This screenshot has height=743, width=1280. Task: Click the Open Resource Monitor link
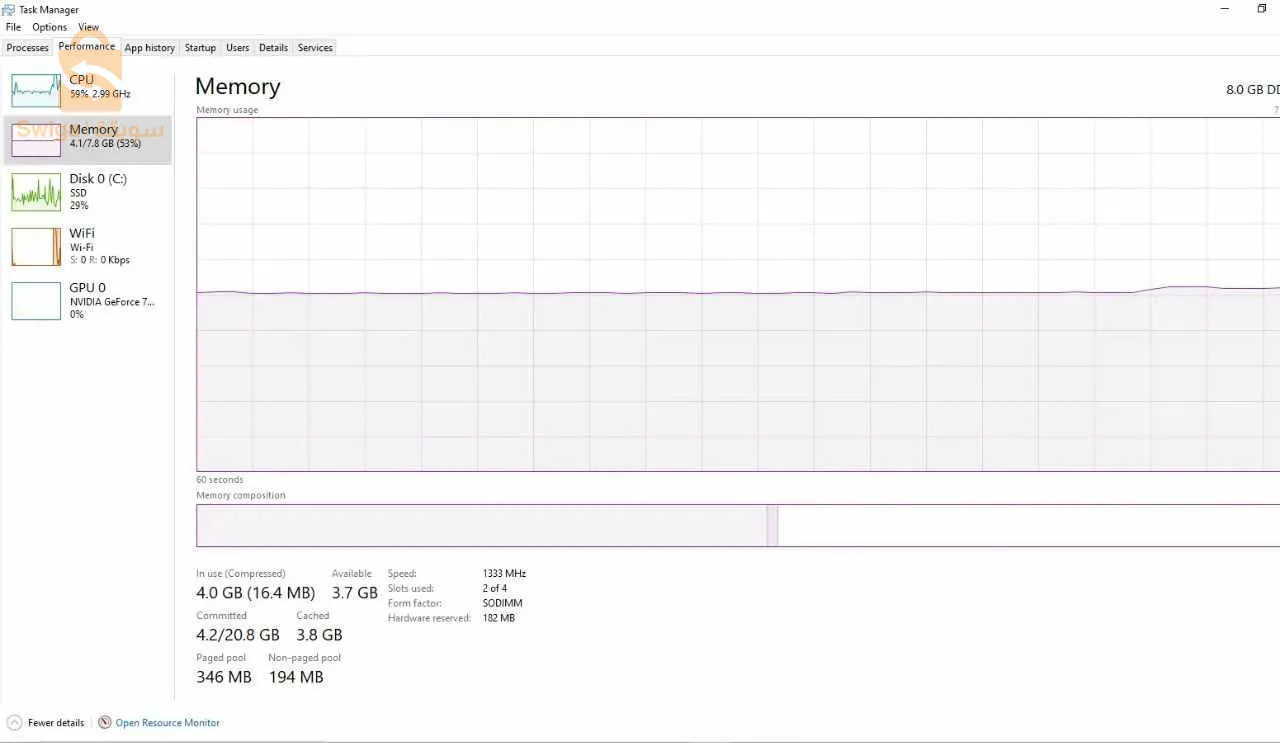click(167, 723)
